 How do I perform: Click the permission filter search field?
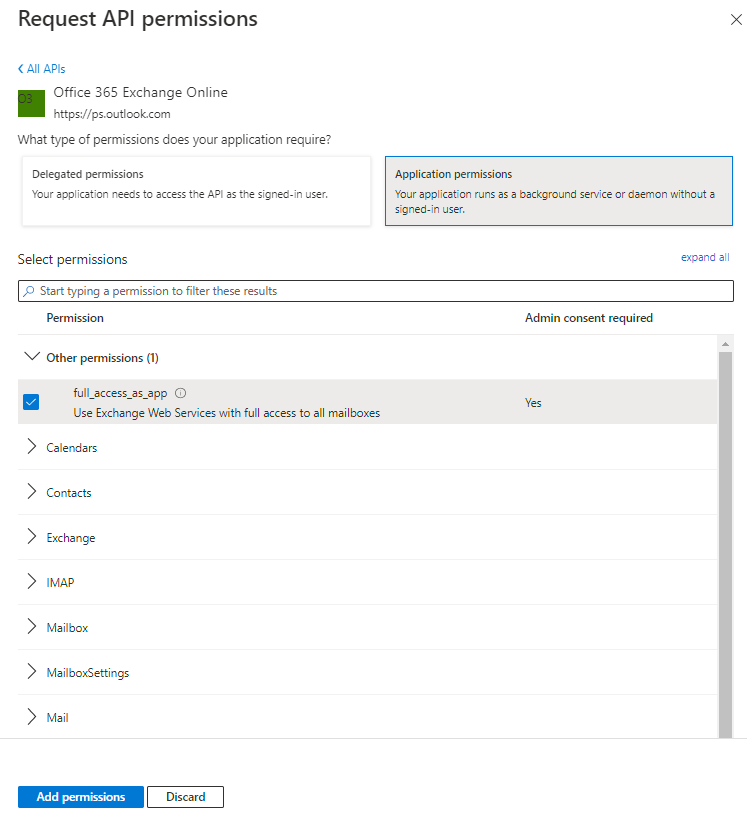(x=380, y=291)
